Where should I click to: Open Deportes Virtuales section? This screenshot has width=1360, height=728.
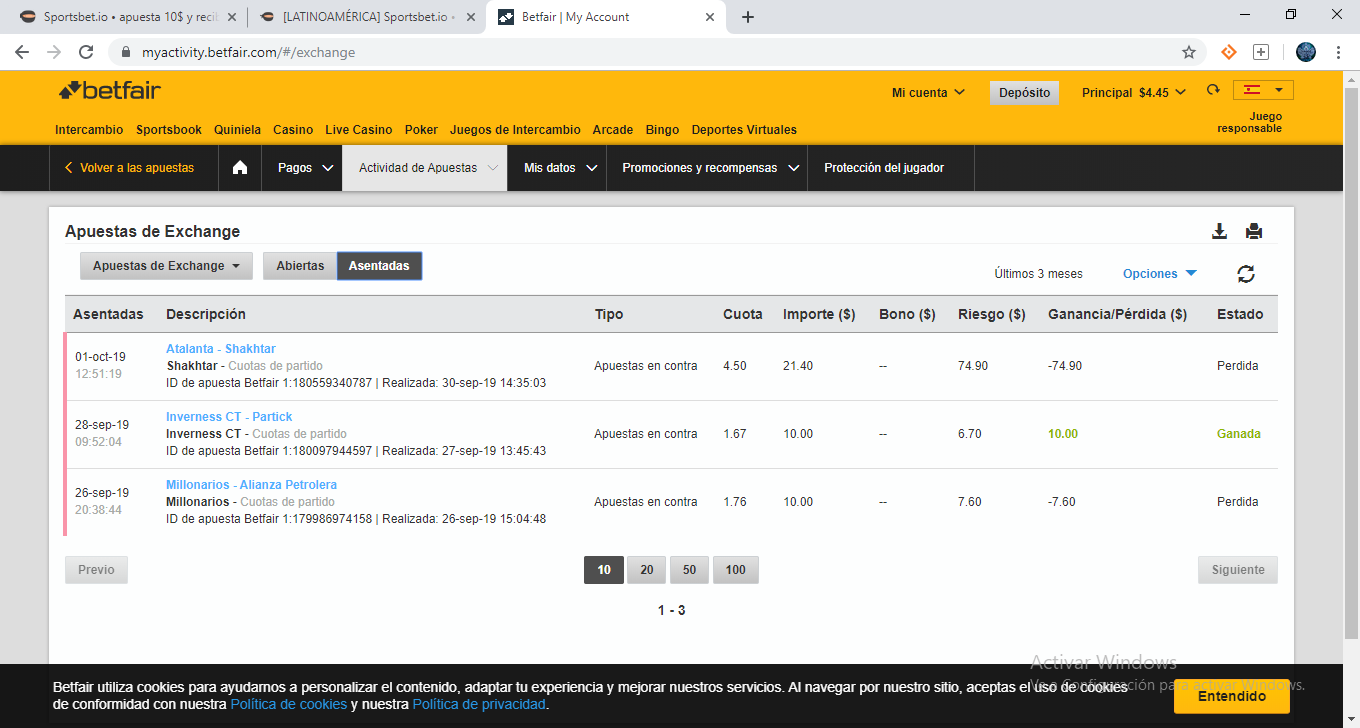coord(744,130)
